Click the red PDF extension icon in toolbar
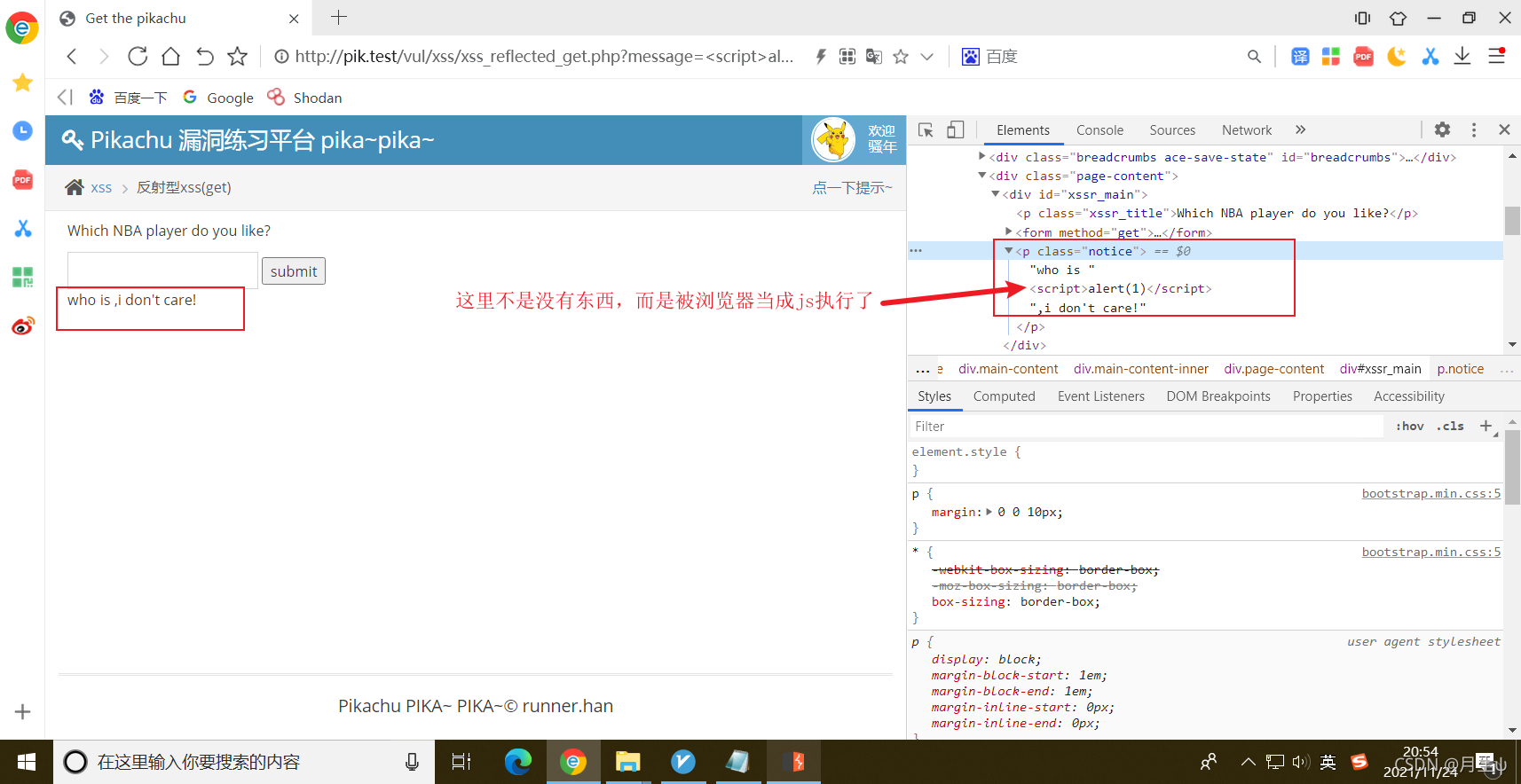Viewport: 1521px width, 784px height. 1363,57
